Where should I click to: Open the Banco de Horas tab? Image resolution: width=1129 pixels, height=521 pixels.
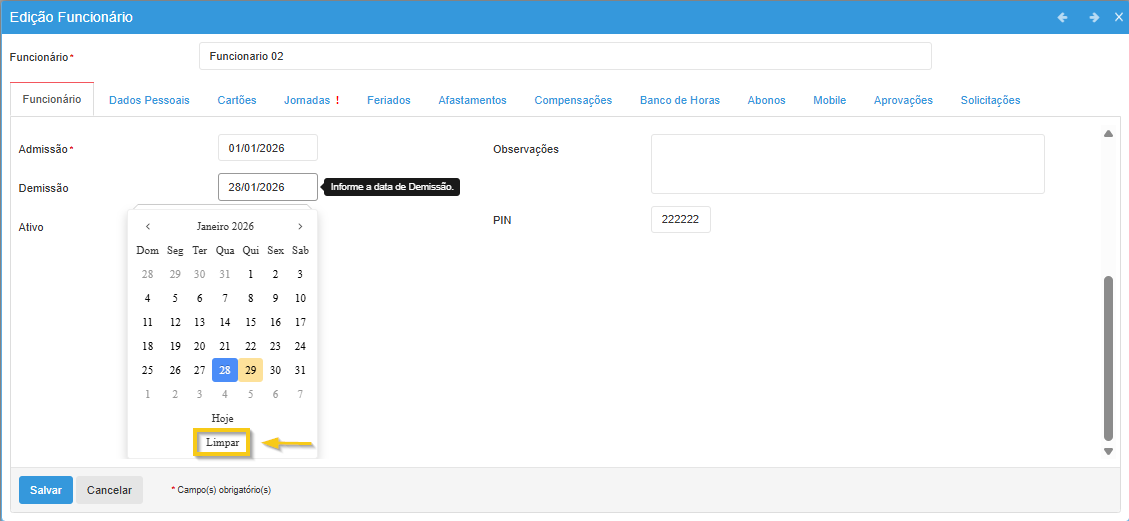point(679,100)
